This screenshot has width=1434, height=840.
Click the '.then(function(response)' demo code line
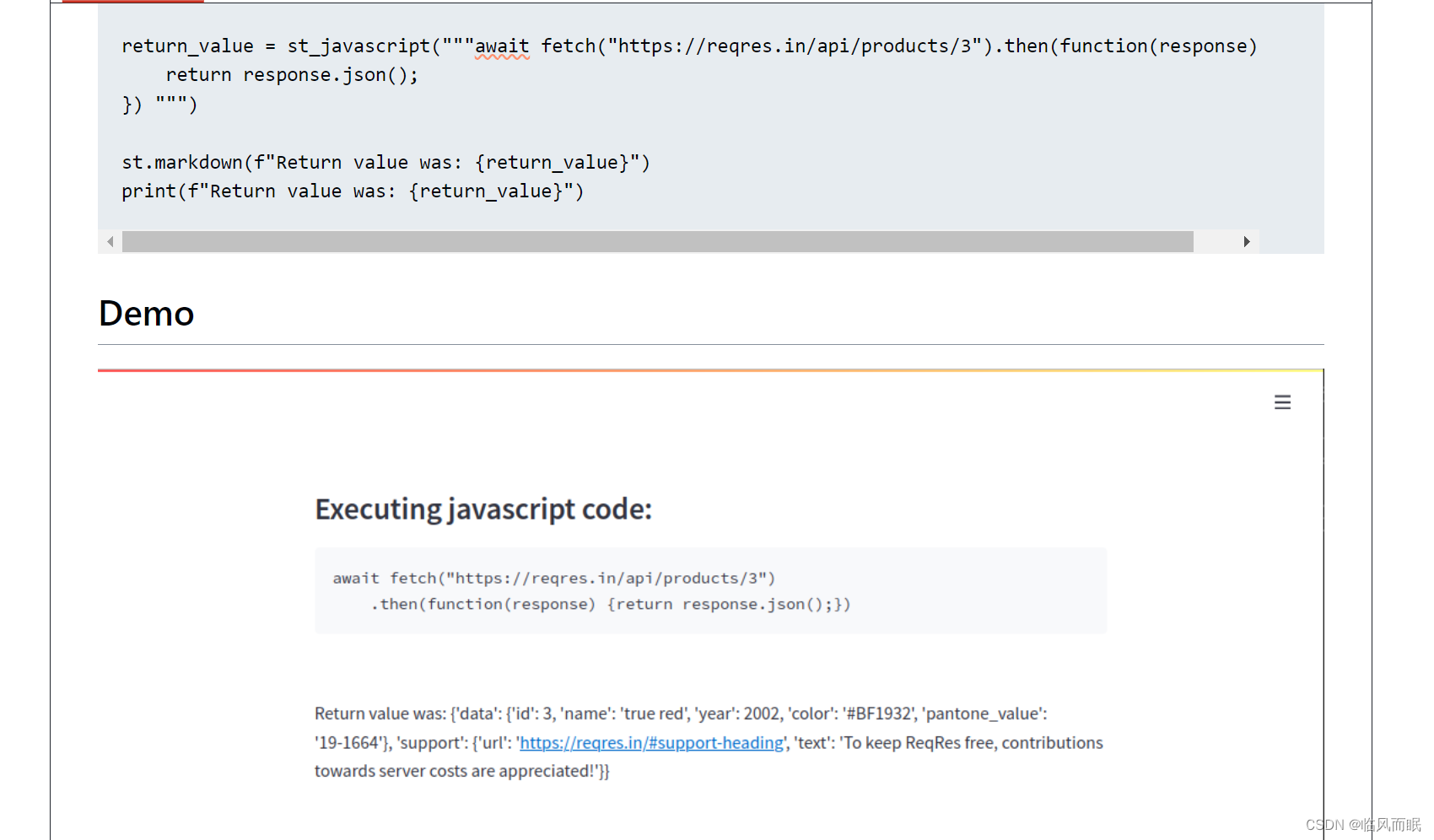pos(611,604)
